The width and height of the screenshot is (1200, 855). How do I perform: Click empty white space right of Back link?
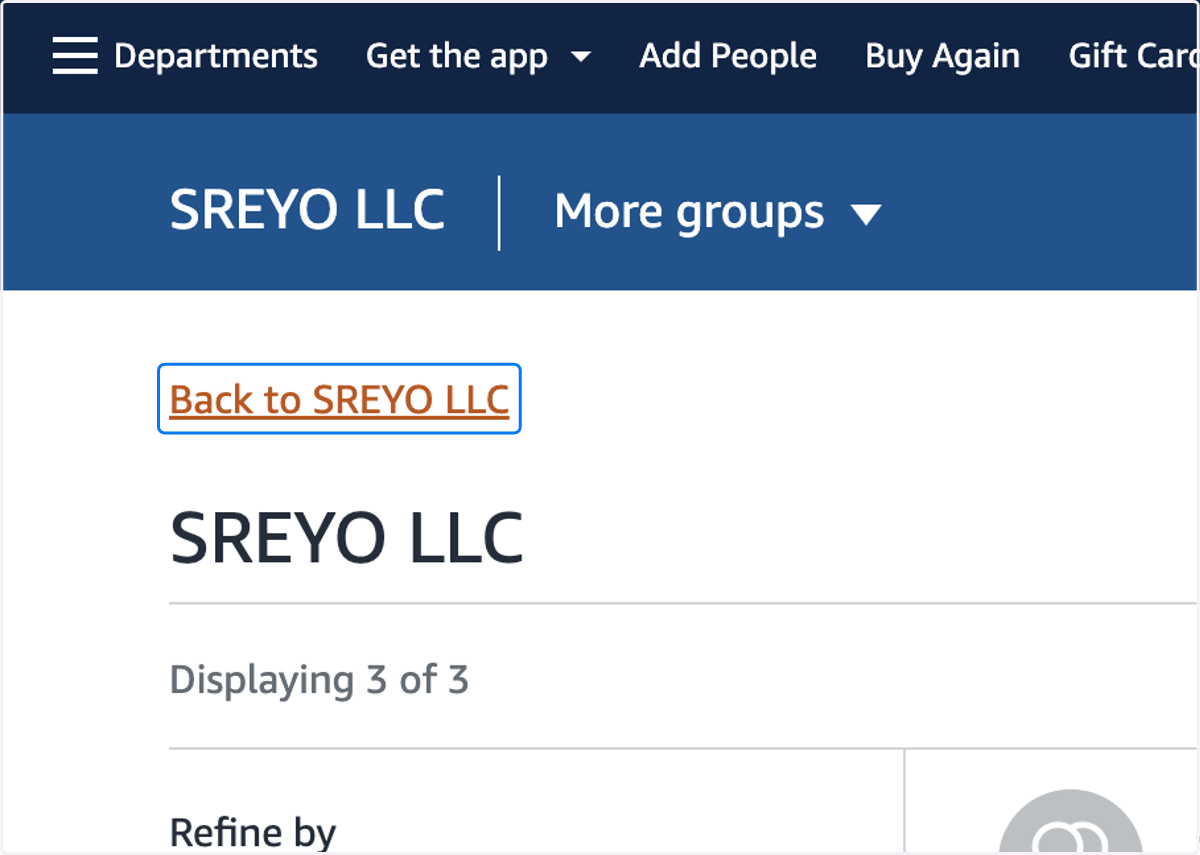coord(850,399)
